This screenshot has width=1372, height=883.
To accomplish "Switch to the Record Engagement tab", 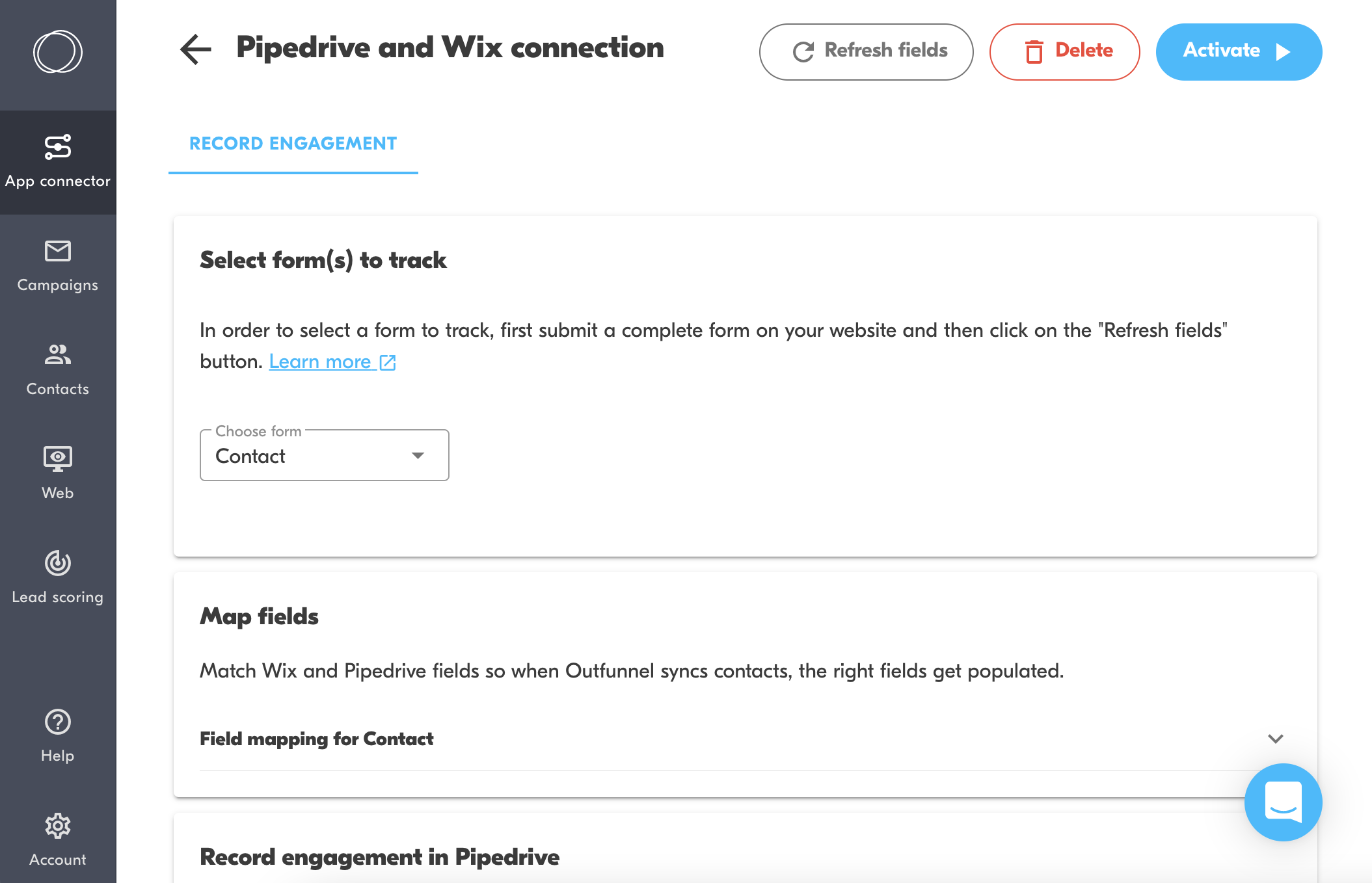I will [x=293, y=144].
